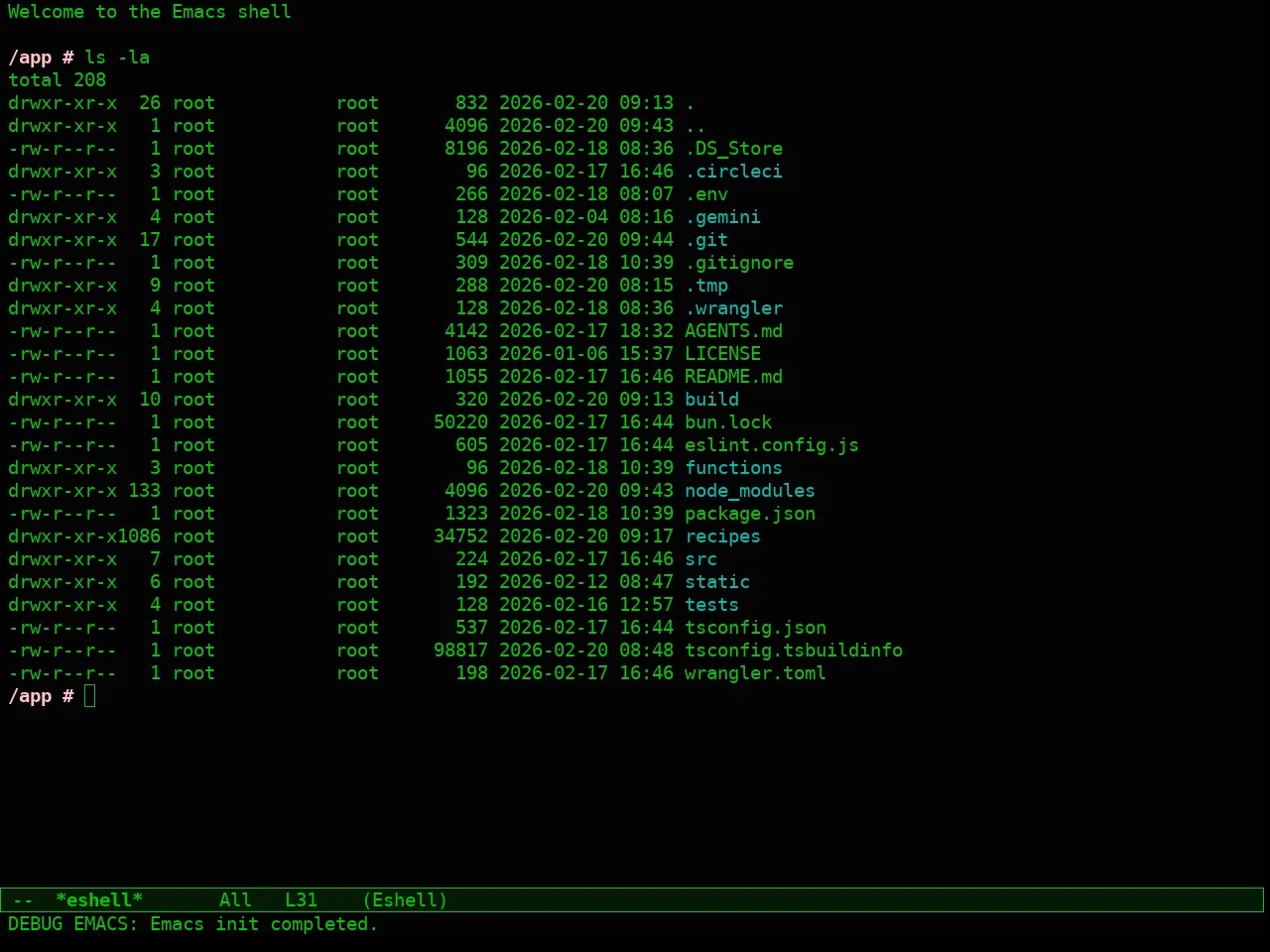This screenshot has height=952, width=1270.
Task: Click the .git directory name
Action: [x=706, y=240]
